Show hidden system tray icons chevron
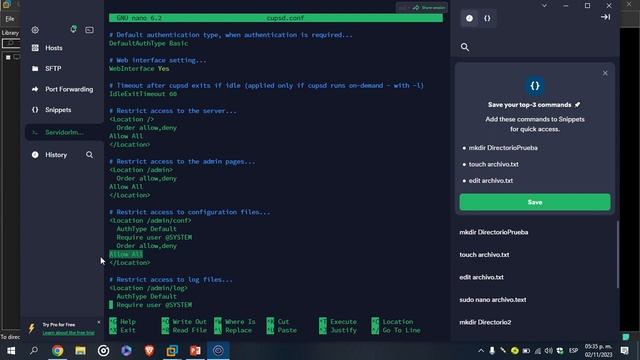Viewport: 640px width, 360px height. click(x=481, y=351)
